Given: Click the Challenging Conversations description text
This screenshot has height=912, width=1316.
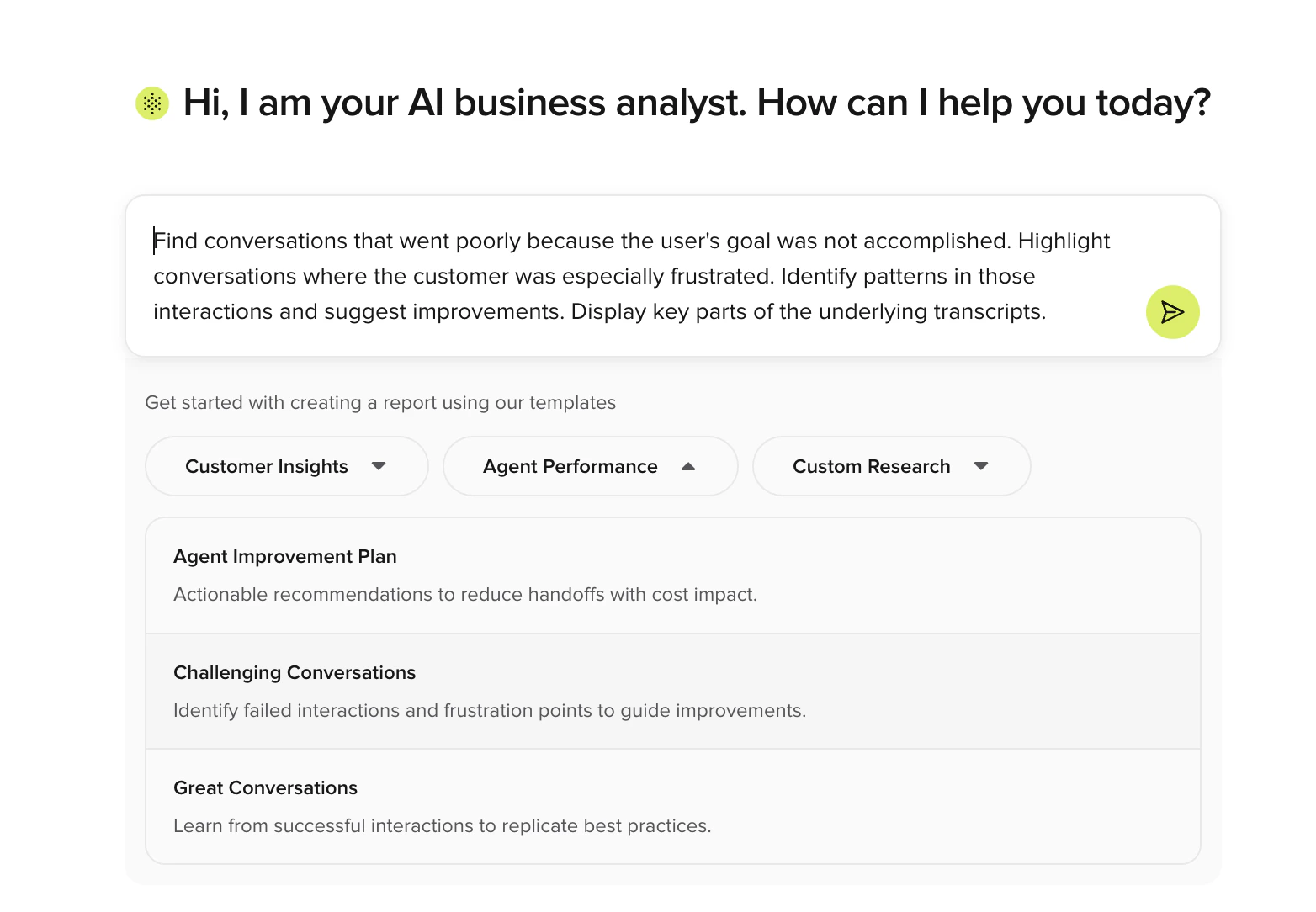Looking at the screenshot, I should tap(490, 710).
